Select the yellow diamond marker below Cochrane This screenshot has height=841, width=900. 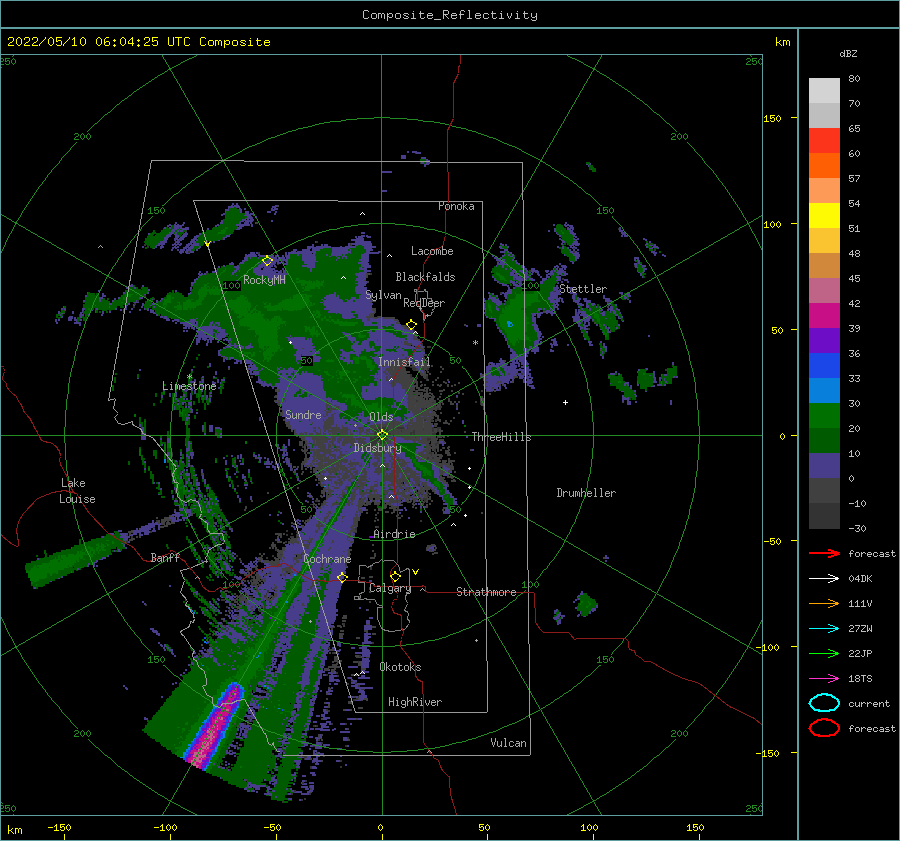click(342, 577)
